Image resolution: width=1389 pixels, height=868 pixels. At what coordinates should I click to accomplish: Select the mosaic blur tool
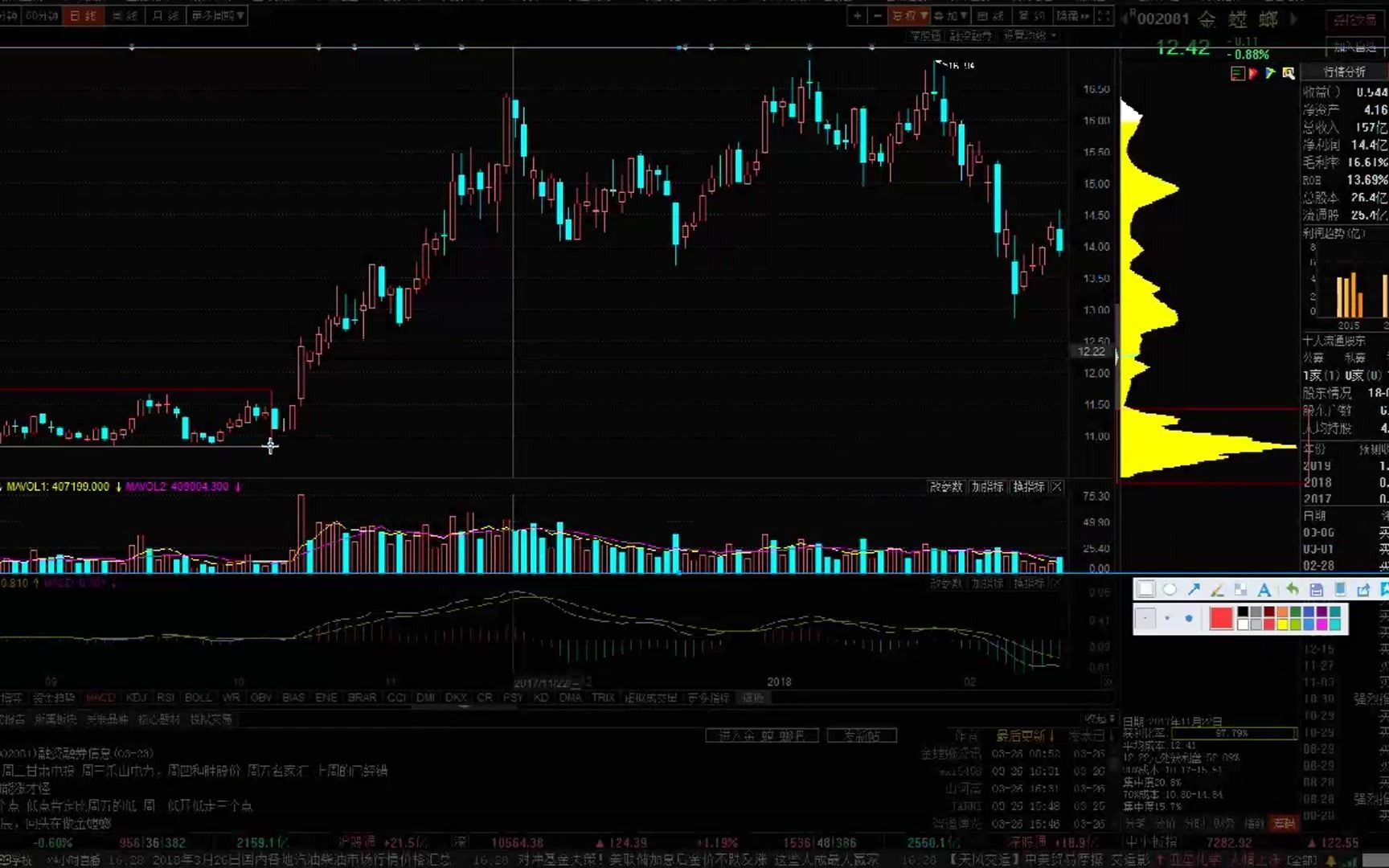click(1240, 590)
